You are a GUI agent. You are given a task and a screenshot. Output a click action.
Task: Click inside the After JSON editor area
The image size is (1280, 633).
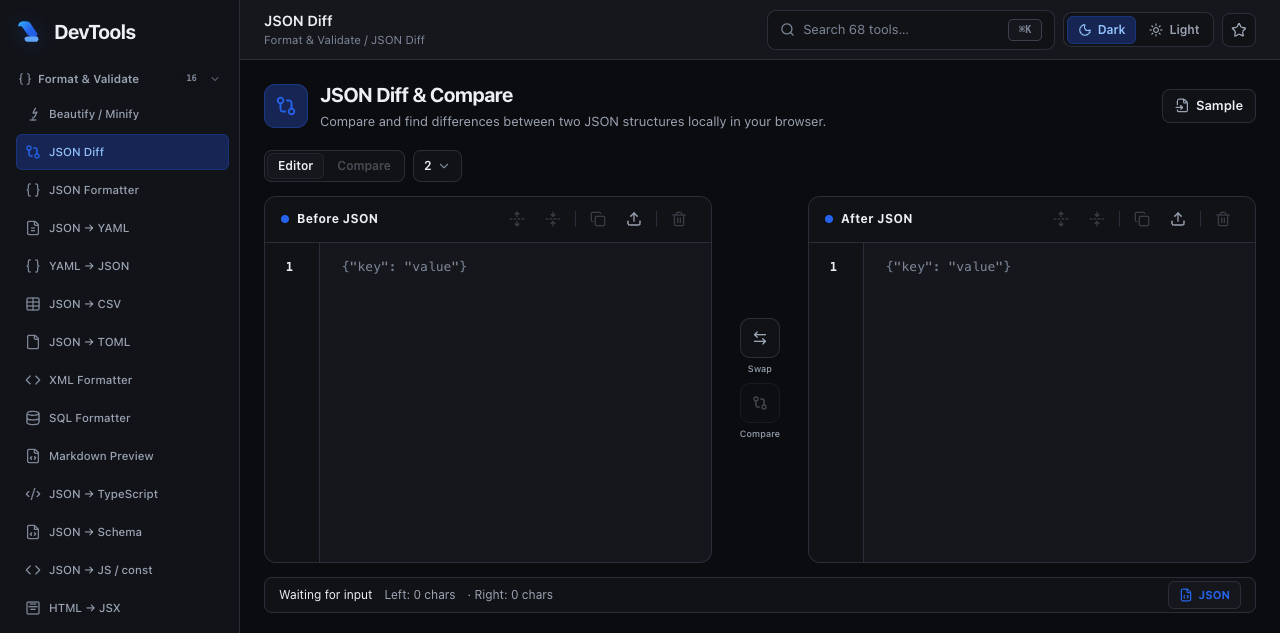(1059, 402)
